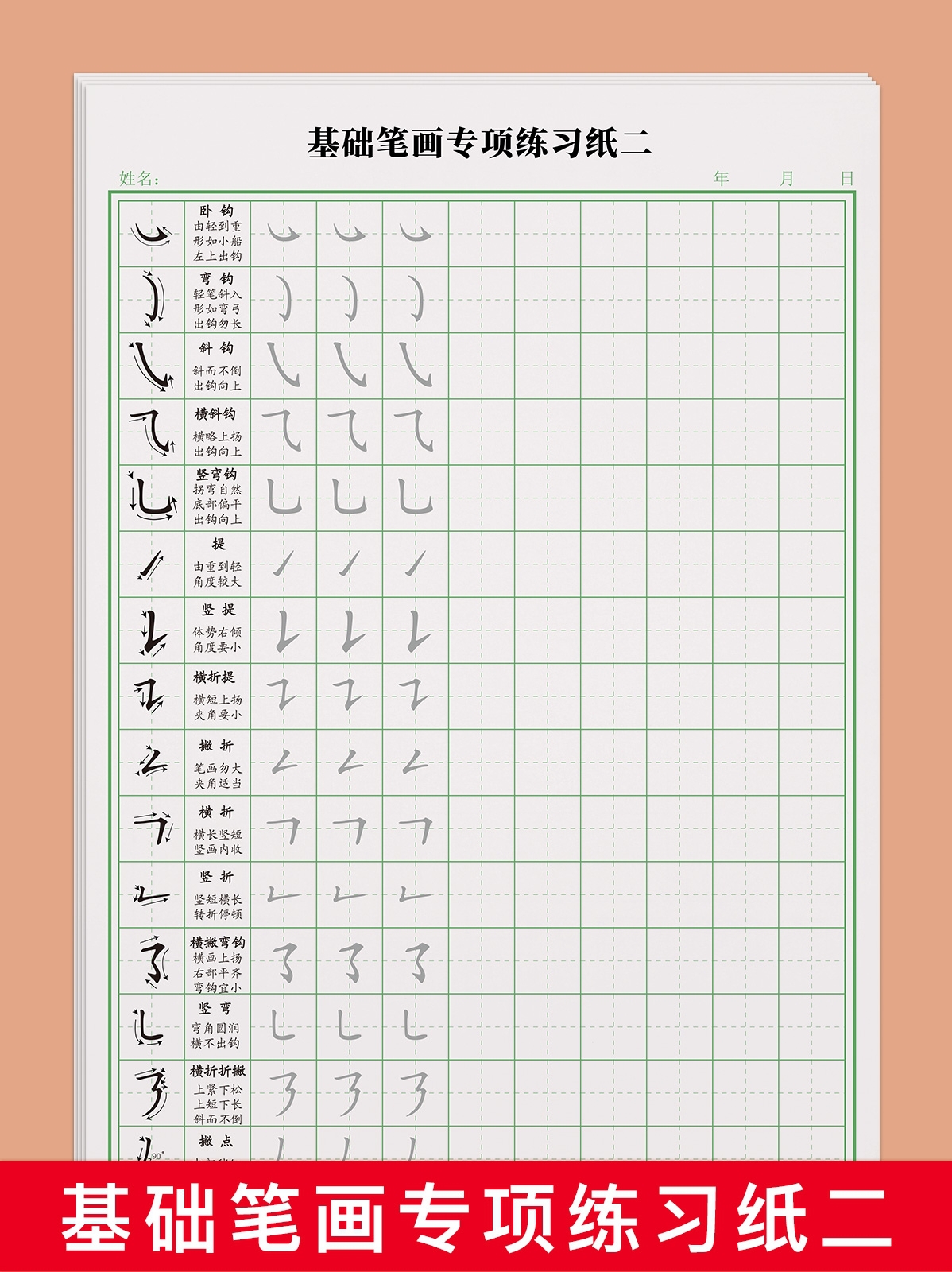Image resolution: width=952 pixels, height=1272 pixels.
Task: Click the stroke name 横撇弯钩
Action: pos(218,943)
